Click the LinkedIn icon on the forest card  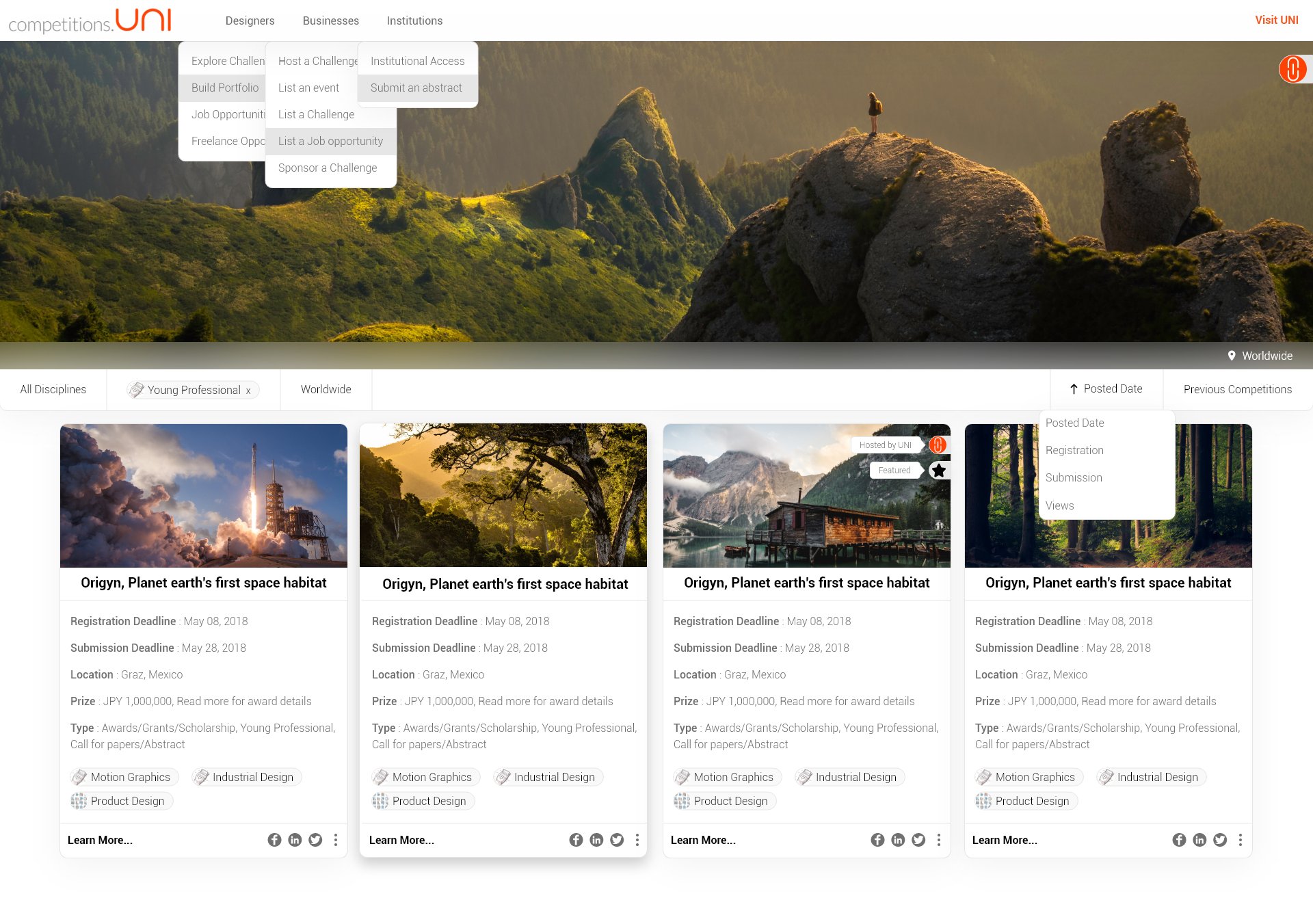click(x=1199, y=840)
